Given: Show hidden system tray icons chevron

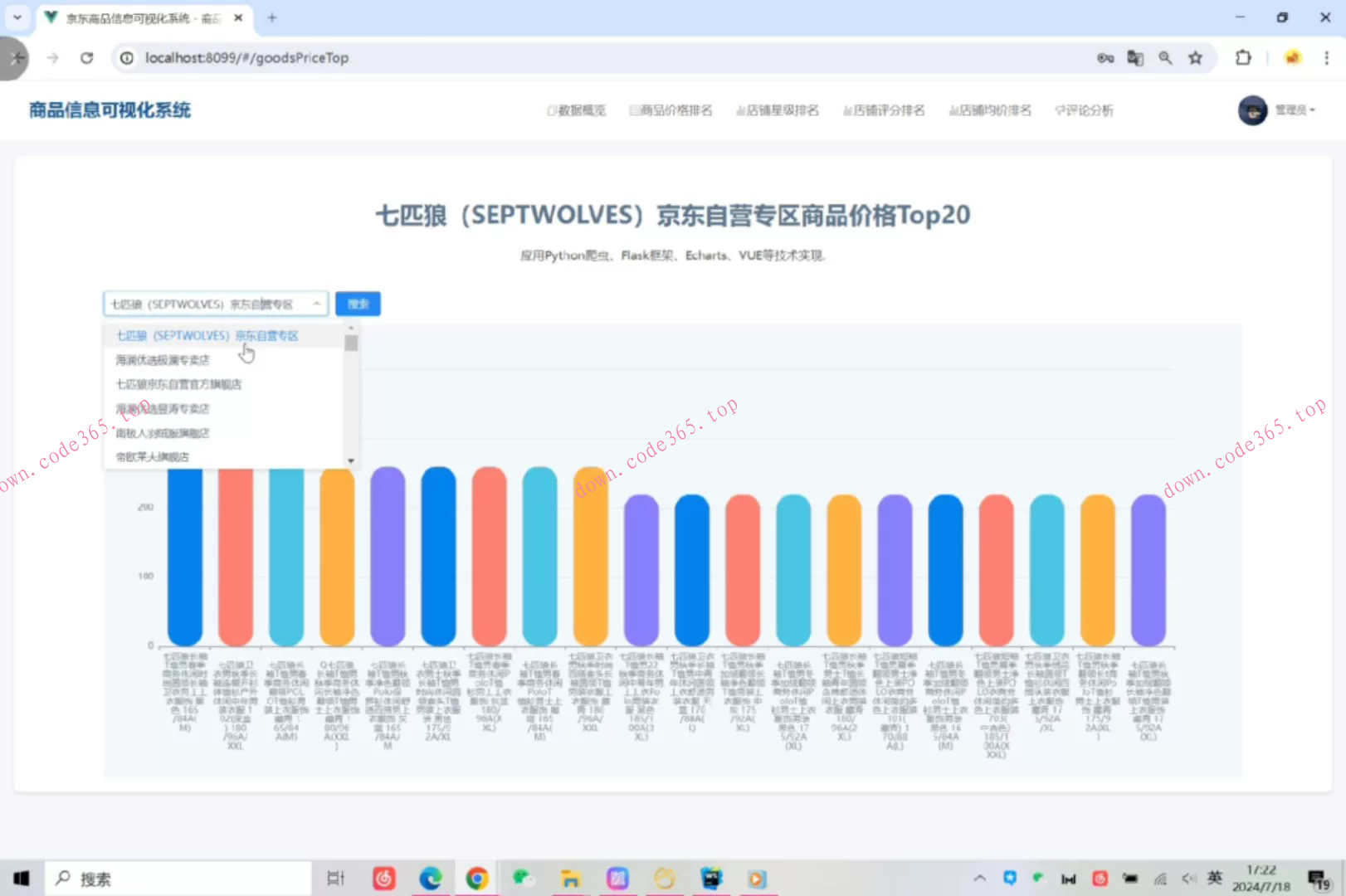Looking at the screenshot, I should point(979,879).
